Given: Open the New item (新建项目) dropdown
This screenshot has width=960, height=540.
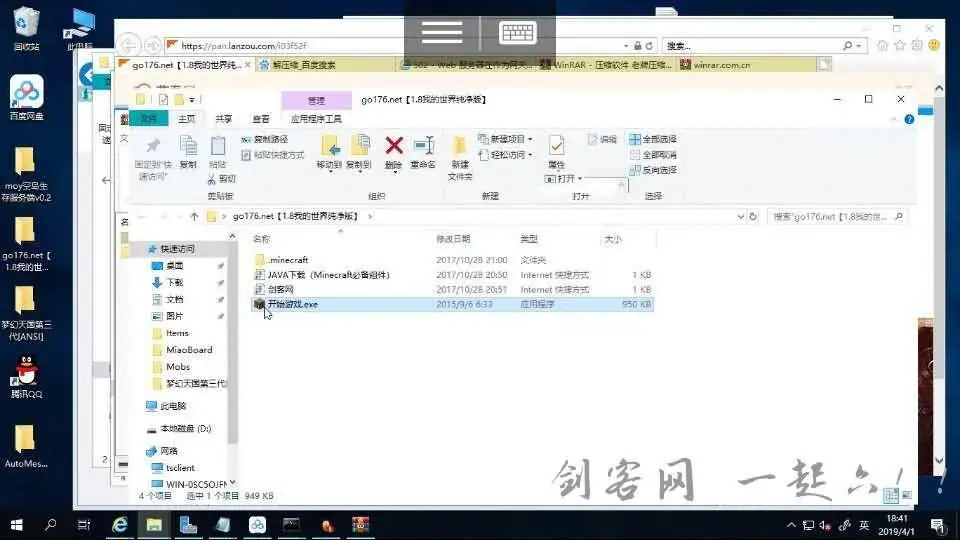Looking at the screenshot, I should pyautogui.click(x=505, y=139).
